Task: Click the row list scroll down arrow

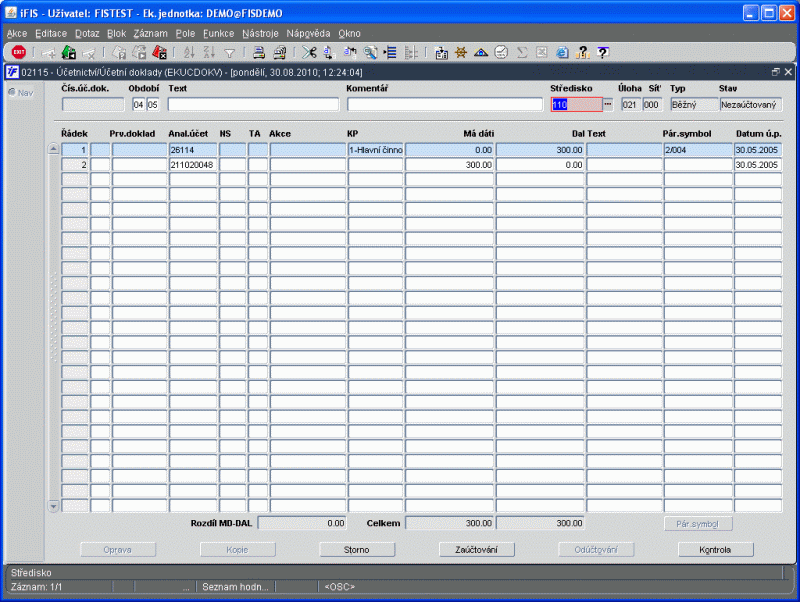Action: click(53, 506)
